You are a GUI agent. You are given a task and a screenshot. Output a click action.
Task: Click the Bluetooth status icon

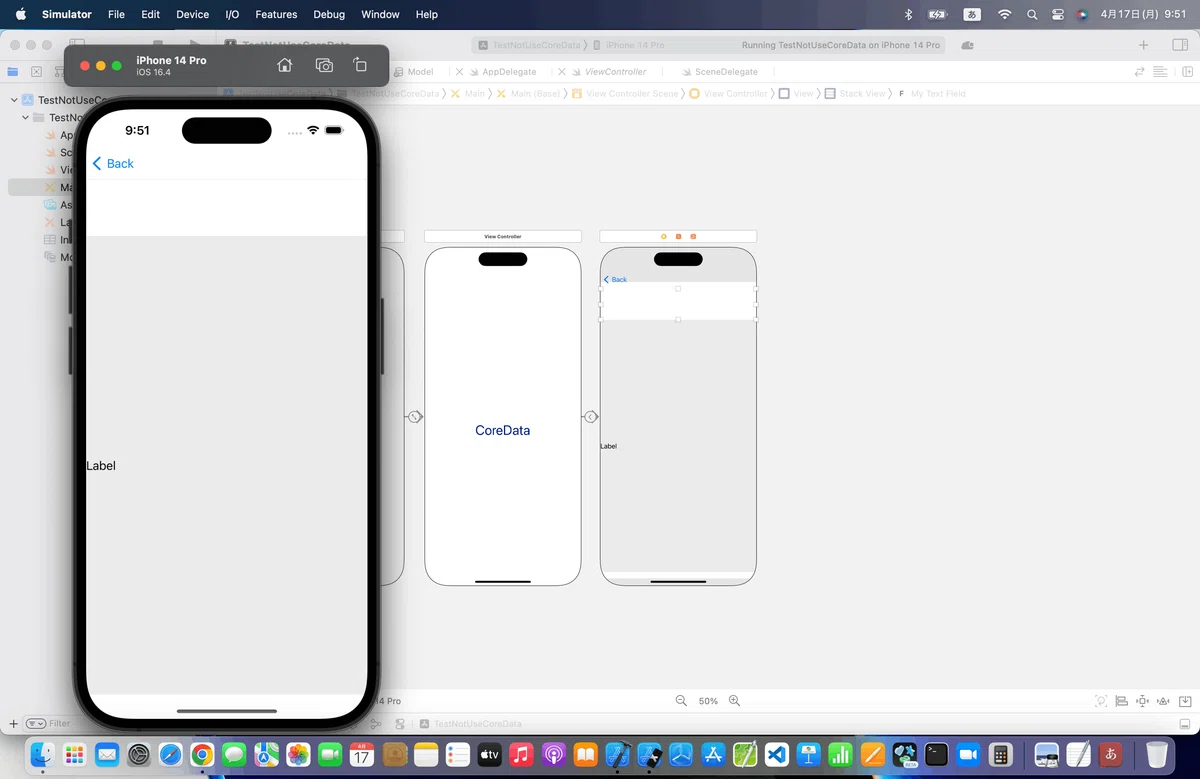pos(908,14)
